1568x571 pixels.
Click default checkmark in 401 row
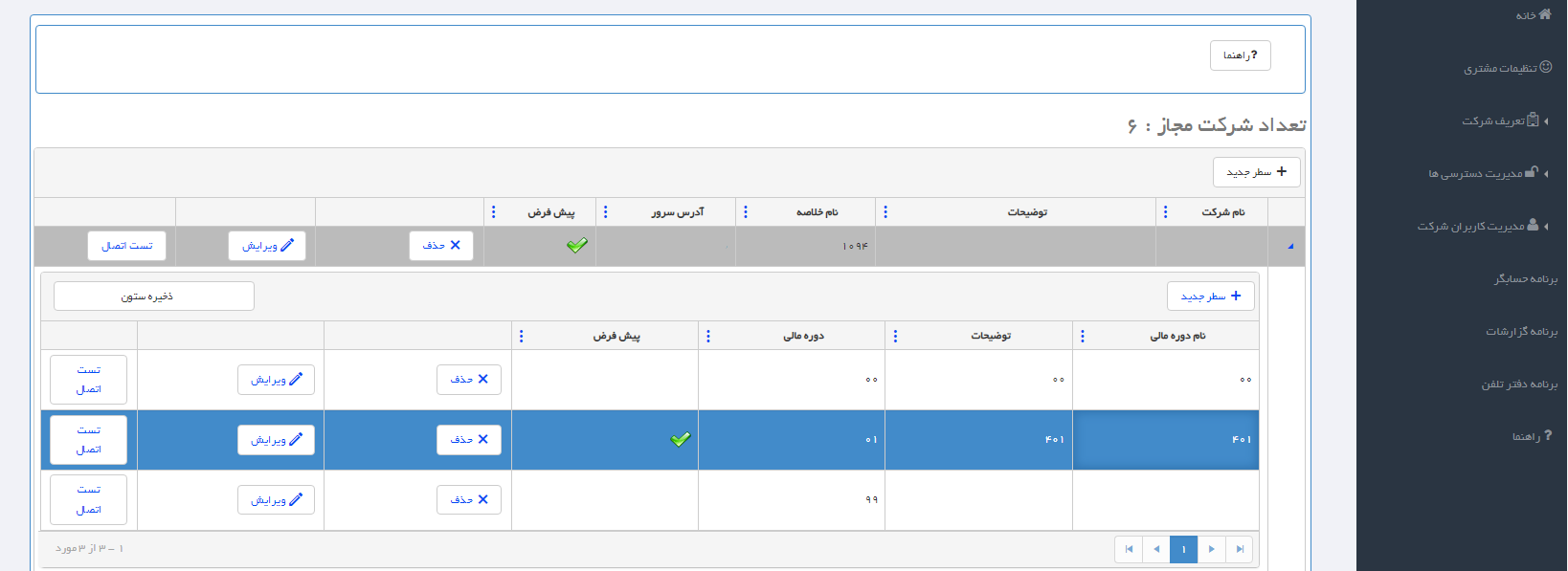click(x=681, y=440)
